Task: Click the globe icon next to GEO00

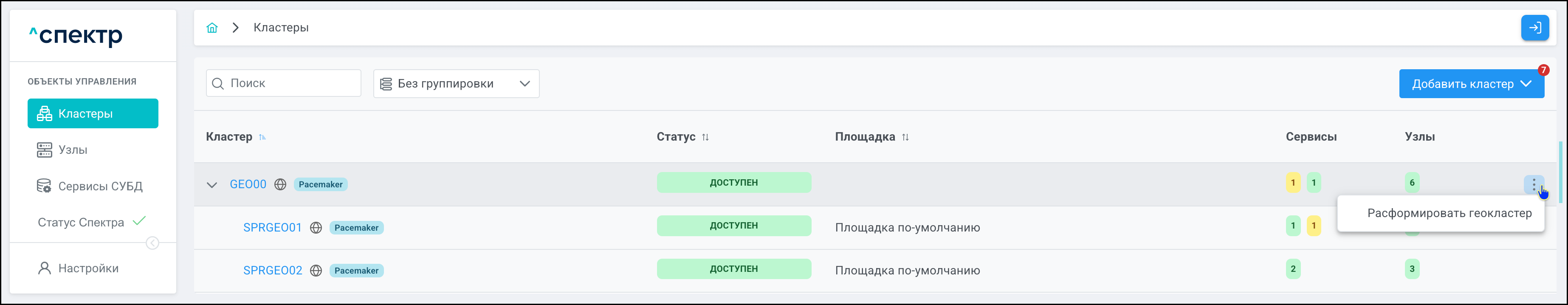Action: click(x=280, y=184)
